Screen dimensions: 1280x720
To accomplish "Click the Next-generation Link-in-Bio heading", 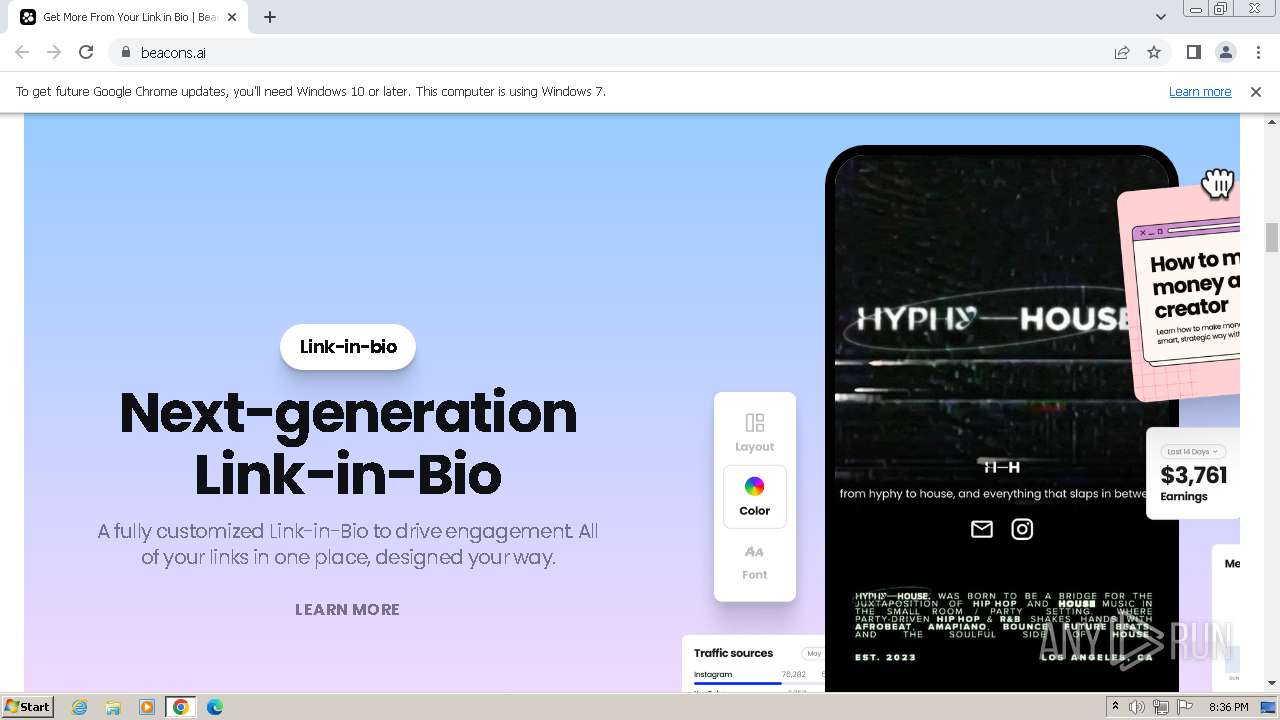I will 348,443.
